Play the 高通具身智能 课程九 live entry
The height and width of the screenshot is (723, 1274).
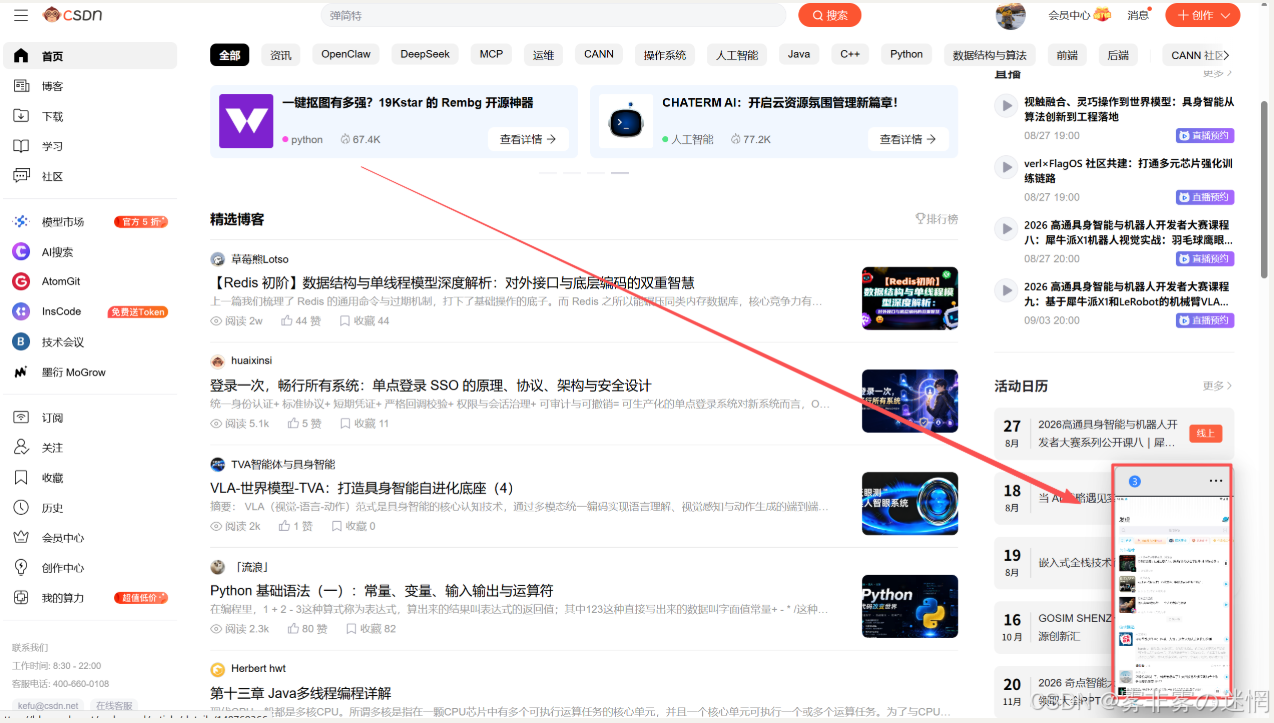pyautogui.click(x=1006, y=291)
